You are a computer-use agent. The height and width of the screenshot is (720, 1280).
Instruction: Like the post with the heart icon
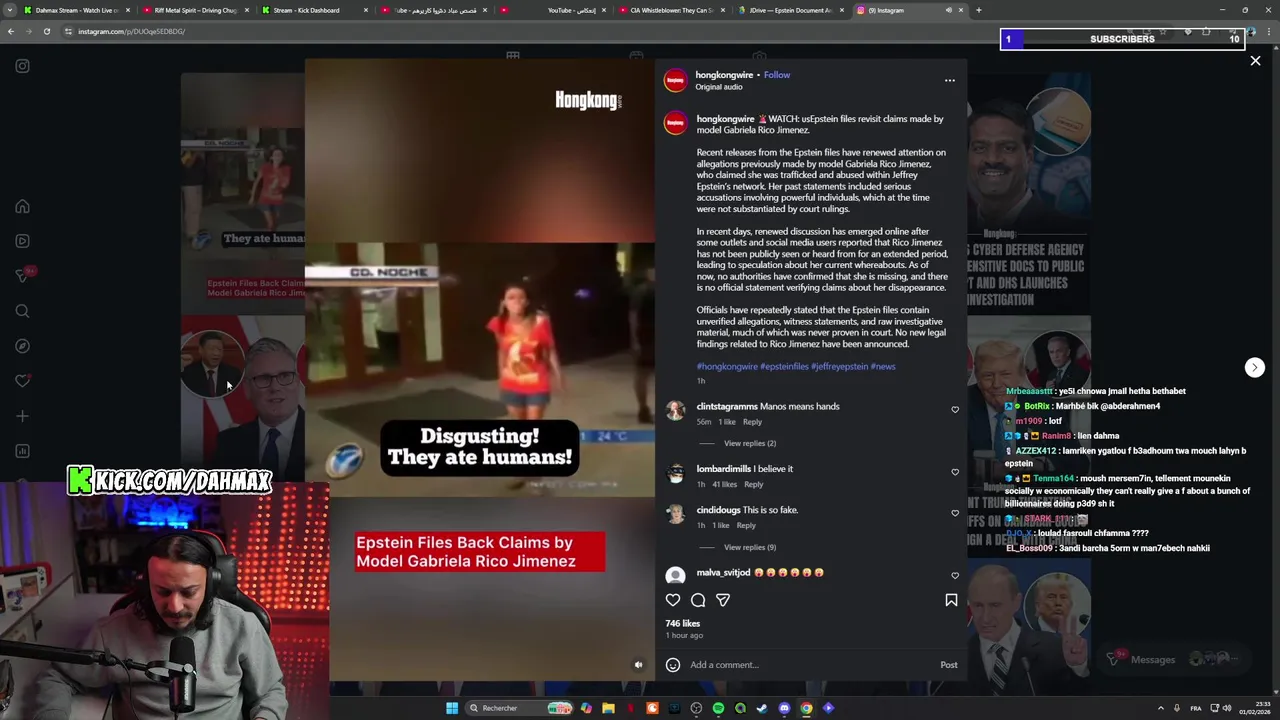pos(673,600)
